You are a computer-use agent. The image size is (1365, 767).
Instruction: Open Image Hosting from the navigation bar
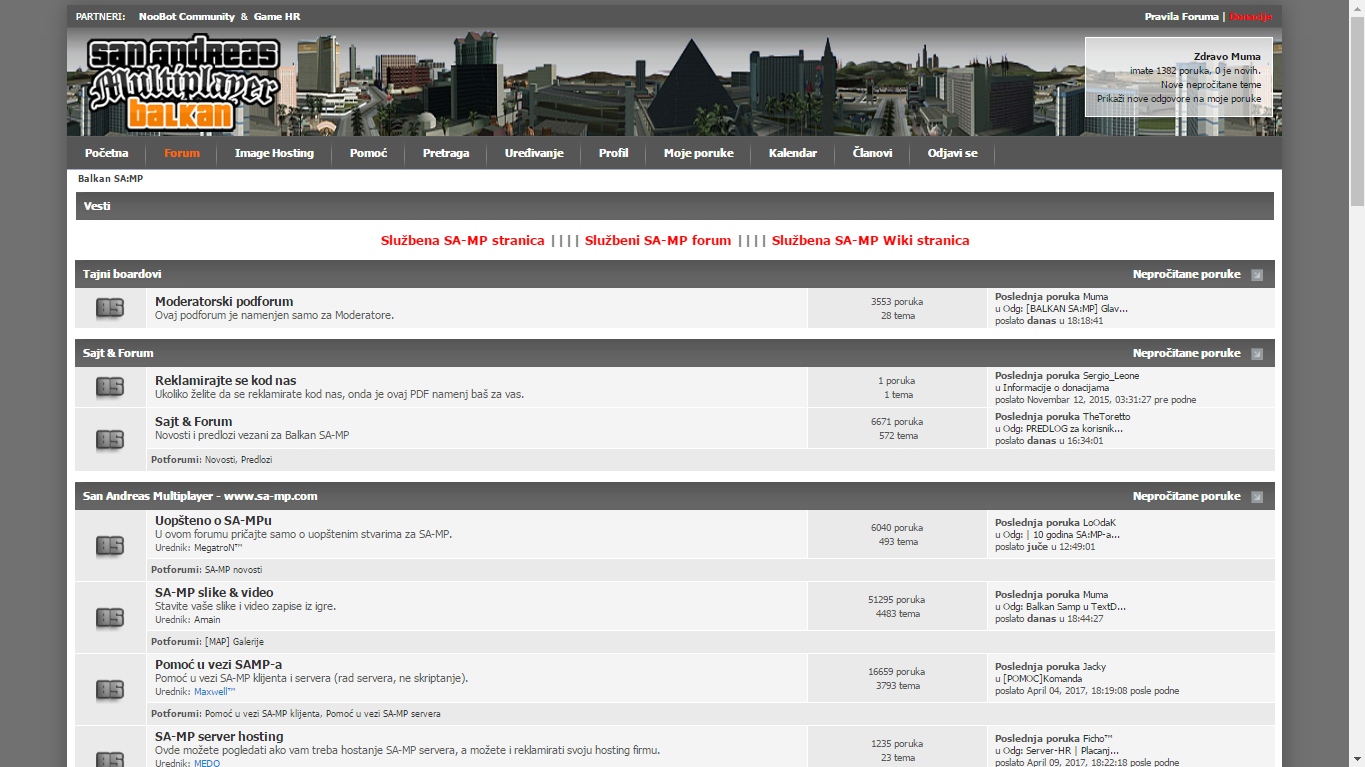coord(274,153)
